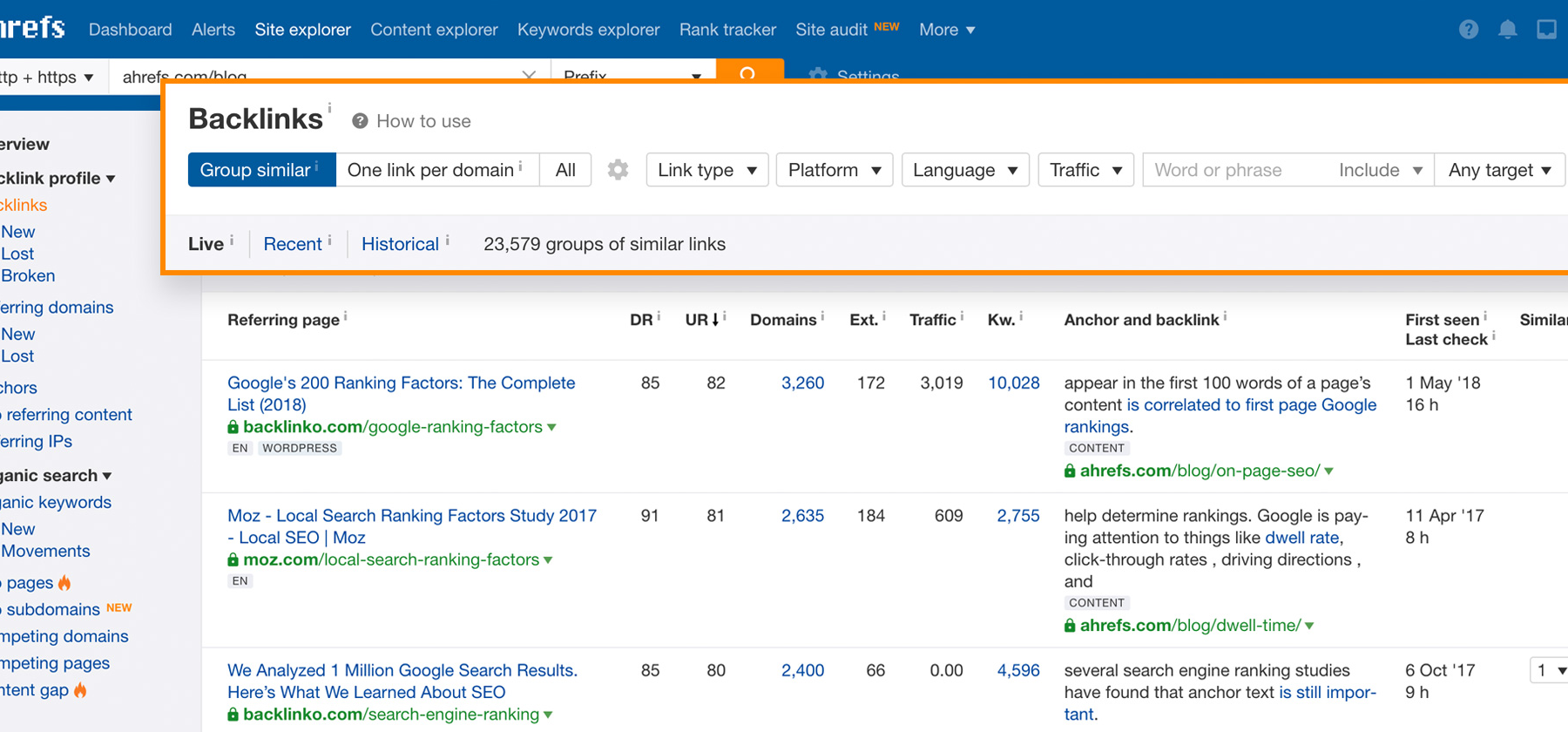Open the Include dropdown

coord(1380,170)
